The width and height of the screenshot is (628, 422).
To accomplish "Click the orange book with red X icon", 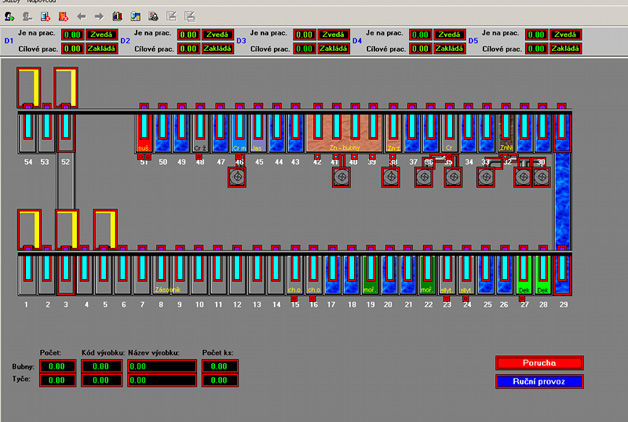I will [x=63, y=16].
